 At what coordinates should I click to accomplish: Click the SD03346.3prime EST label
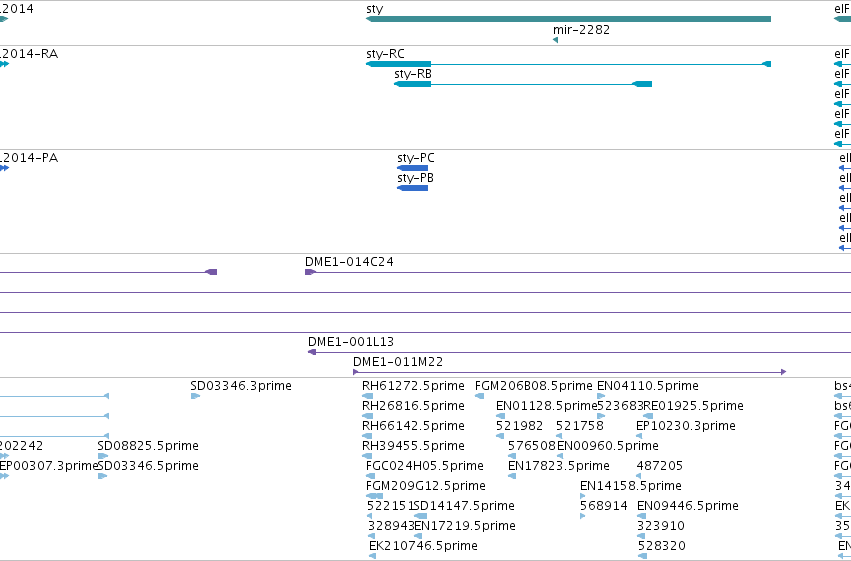pyautogui.click(x=241, y=386)
